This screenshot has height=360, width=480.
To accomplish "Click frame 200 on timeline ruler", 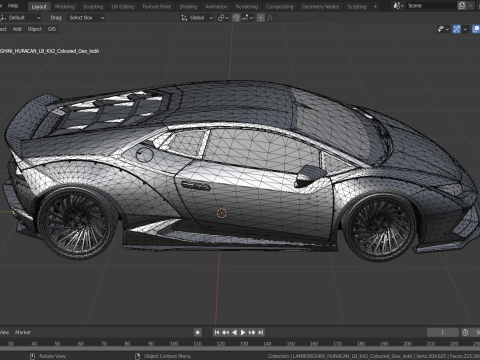I will [x=407, y=343].
